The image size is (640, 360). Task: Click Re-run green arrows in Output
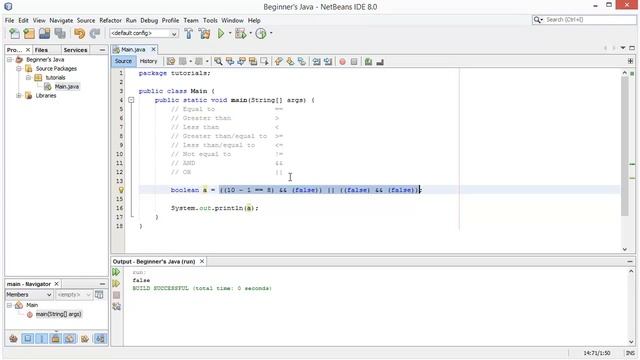click(116, 272)
